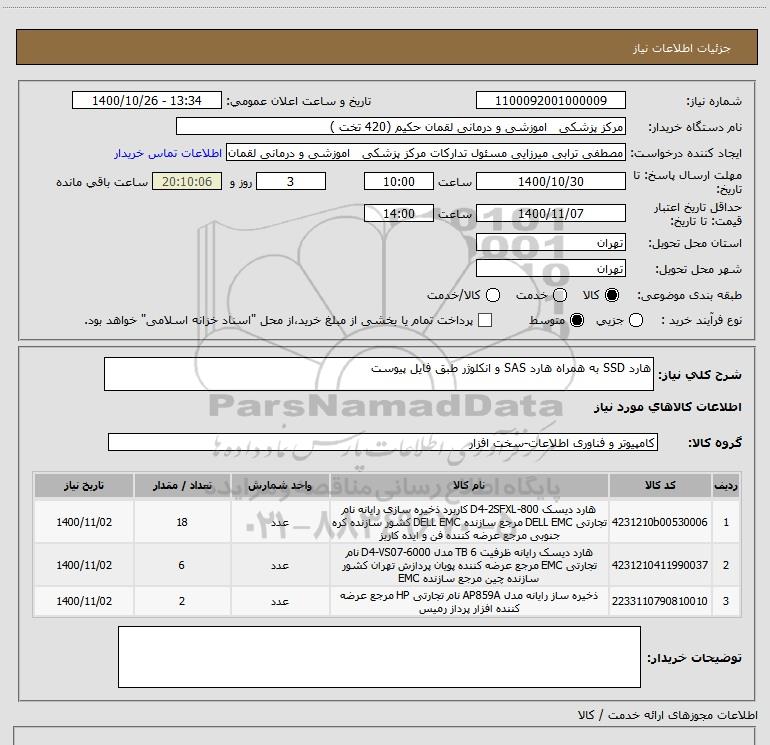Select the کالا radio button
770x745 pixels.
tap(612, 295)
